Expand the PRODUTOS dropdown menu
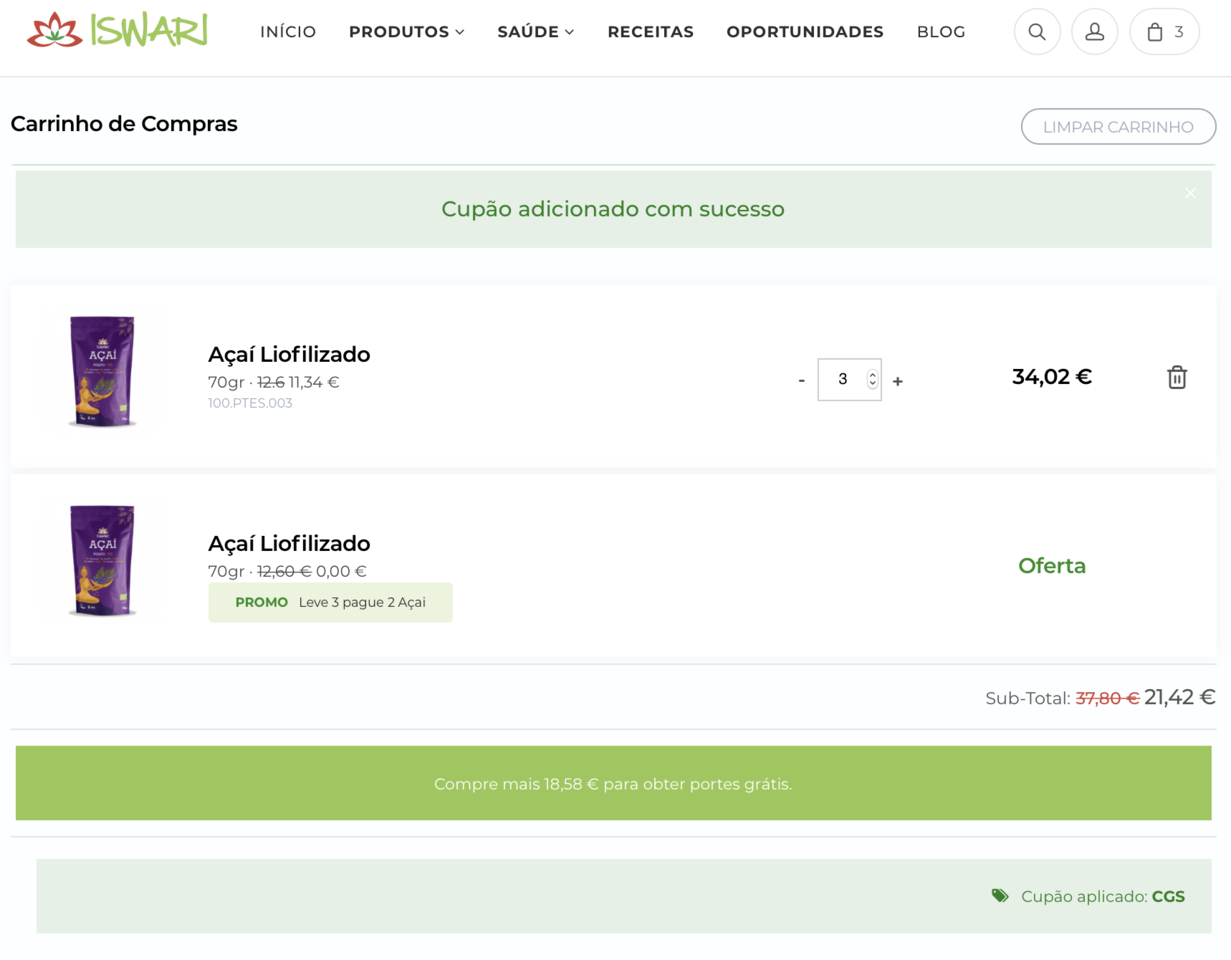The width and height of the screenshot is (1231, 960). point(407,31)
